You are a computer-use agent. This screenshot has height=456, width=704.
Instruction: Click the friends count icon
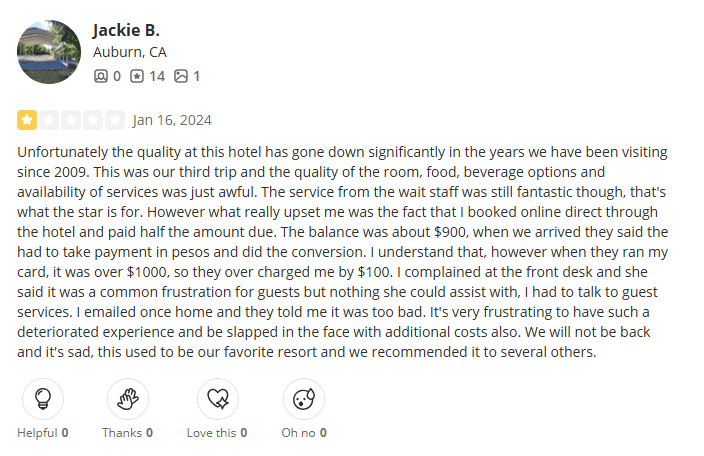click(100, 76)
